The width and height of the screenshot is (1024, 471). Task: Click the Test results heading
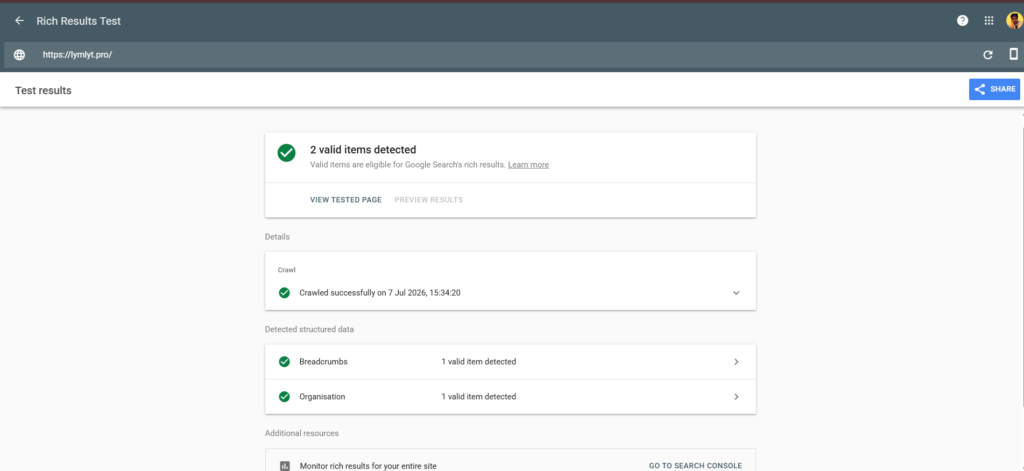(x=43, y=91)
